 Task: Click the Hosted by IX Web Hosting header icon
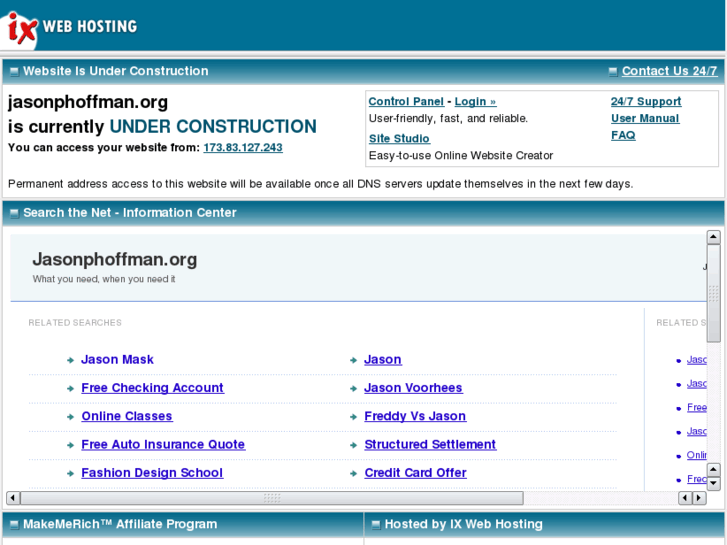[376, 525]
